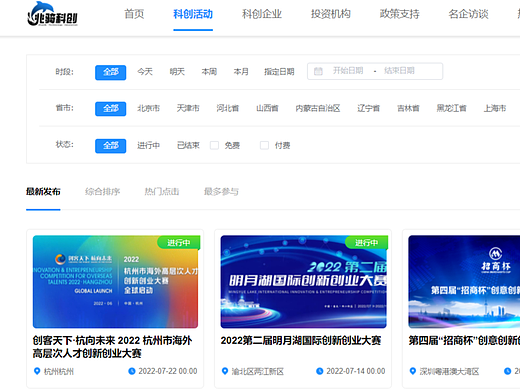Filter province by 河北省
This screenshot has width=520, height=390.
click(228, 108)
